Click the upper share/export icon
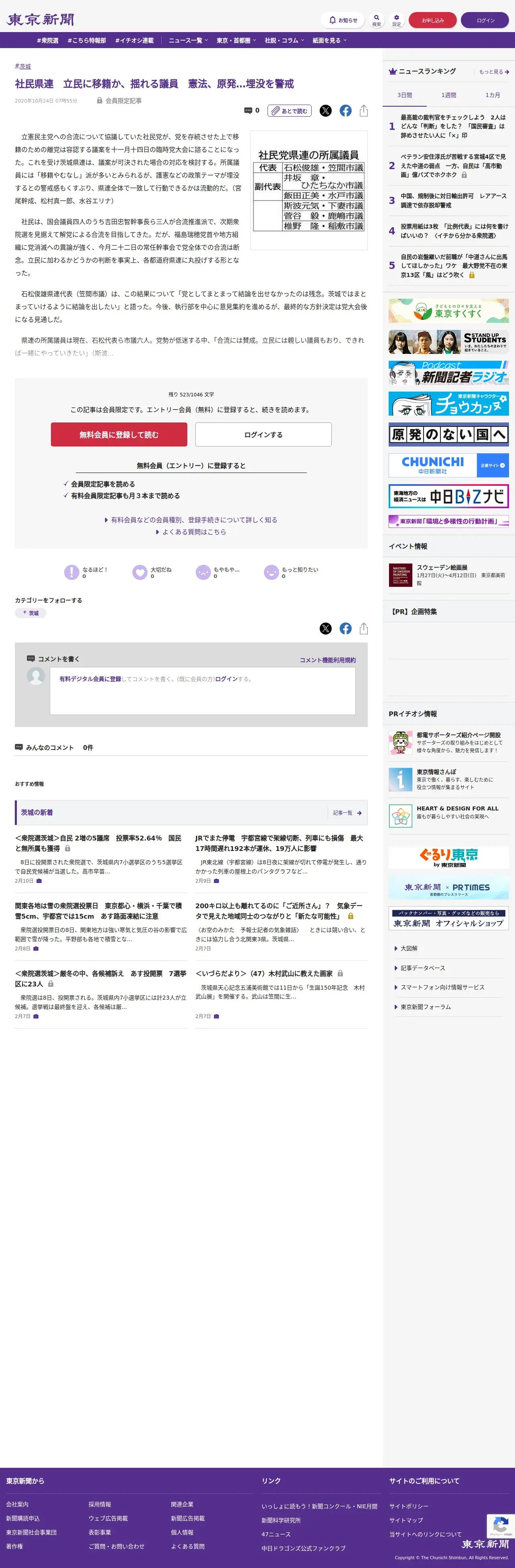Image resolution: width=515 pixels, height=1568 pixels. pos(364,111)
